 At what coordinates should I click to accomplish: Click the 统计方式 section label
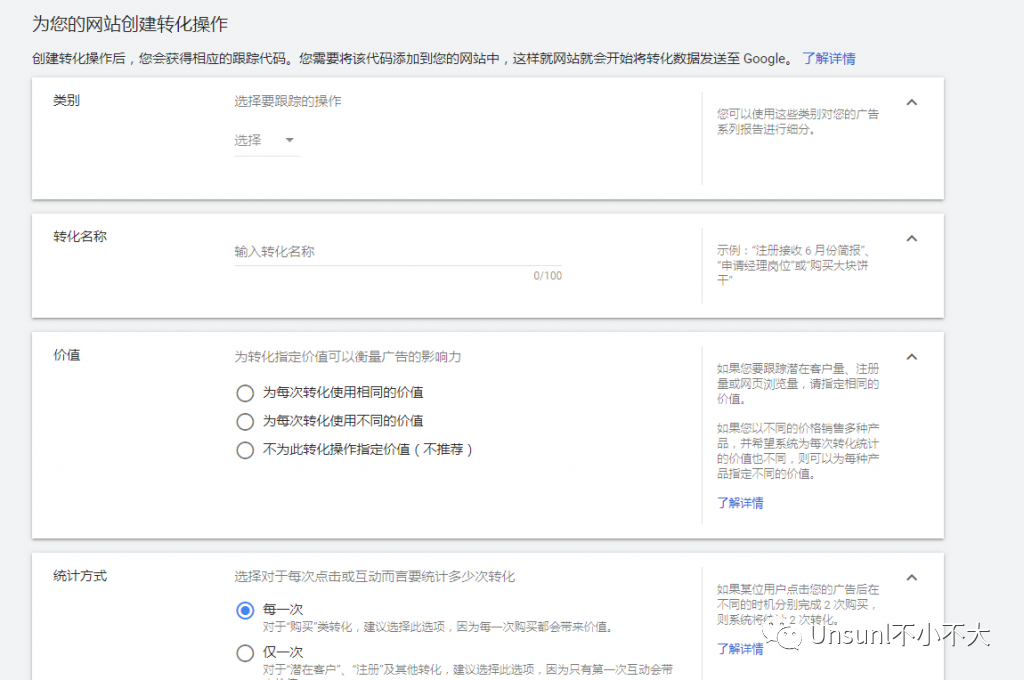pyautogui.click(x=80, y=576)
